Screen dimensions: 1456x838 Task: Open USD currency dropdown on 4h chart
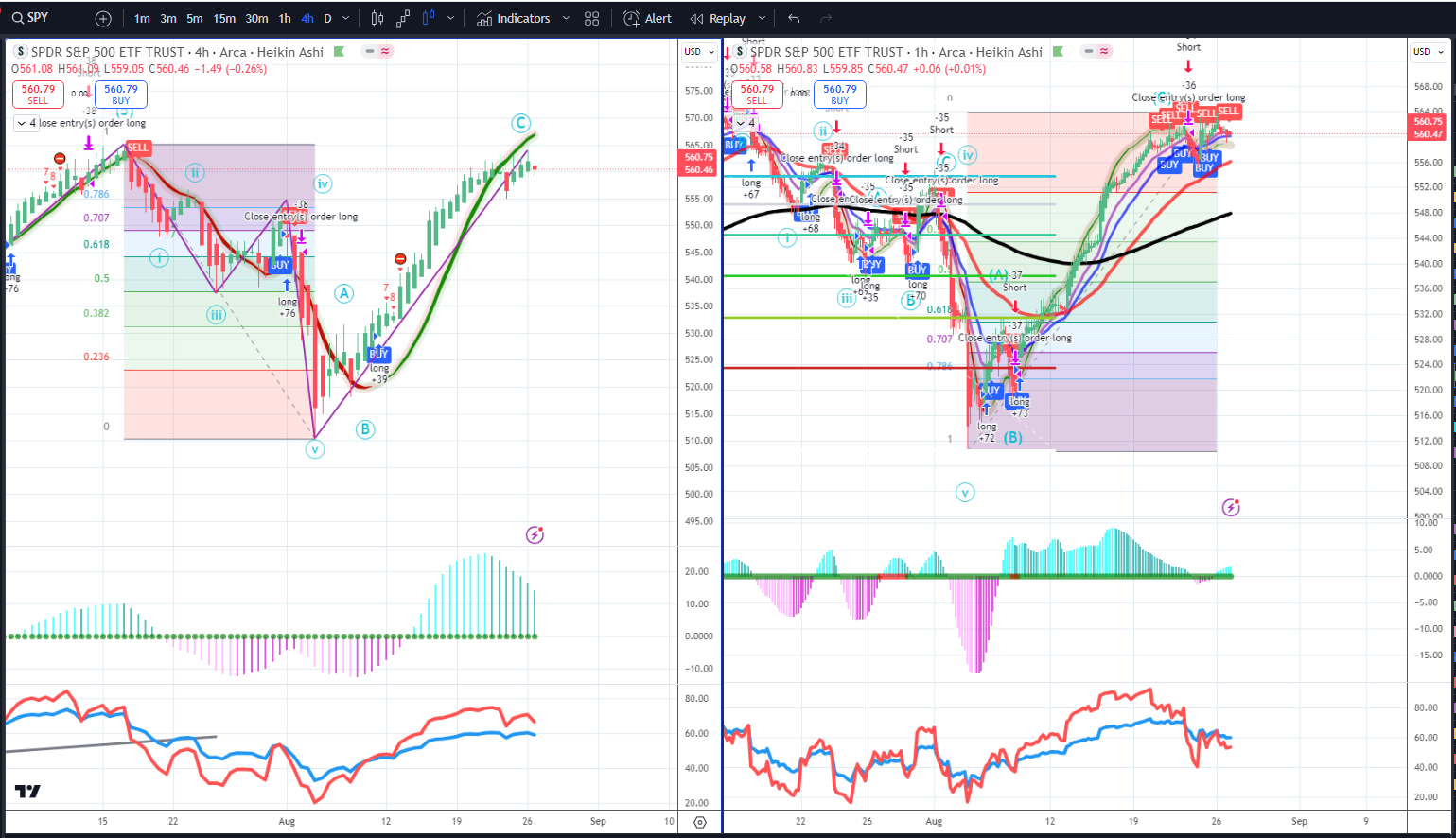click(698, 52)
